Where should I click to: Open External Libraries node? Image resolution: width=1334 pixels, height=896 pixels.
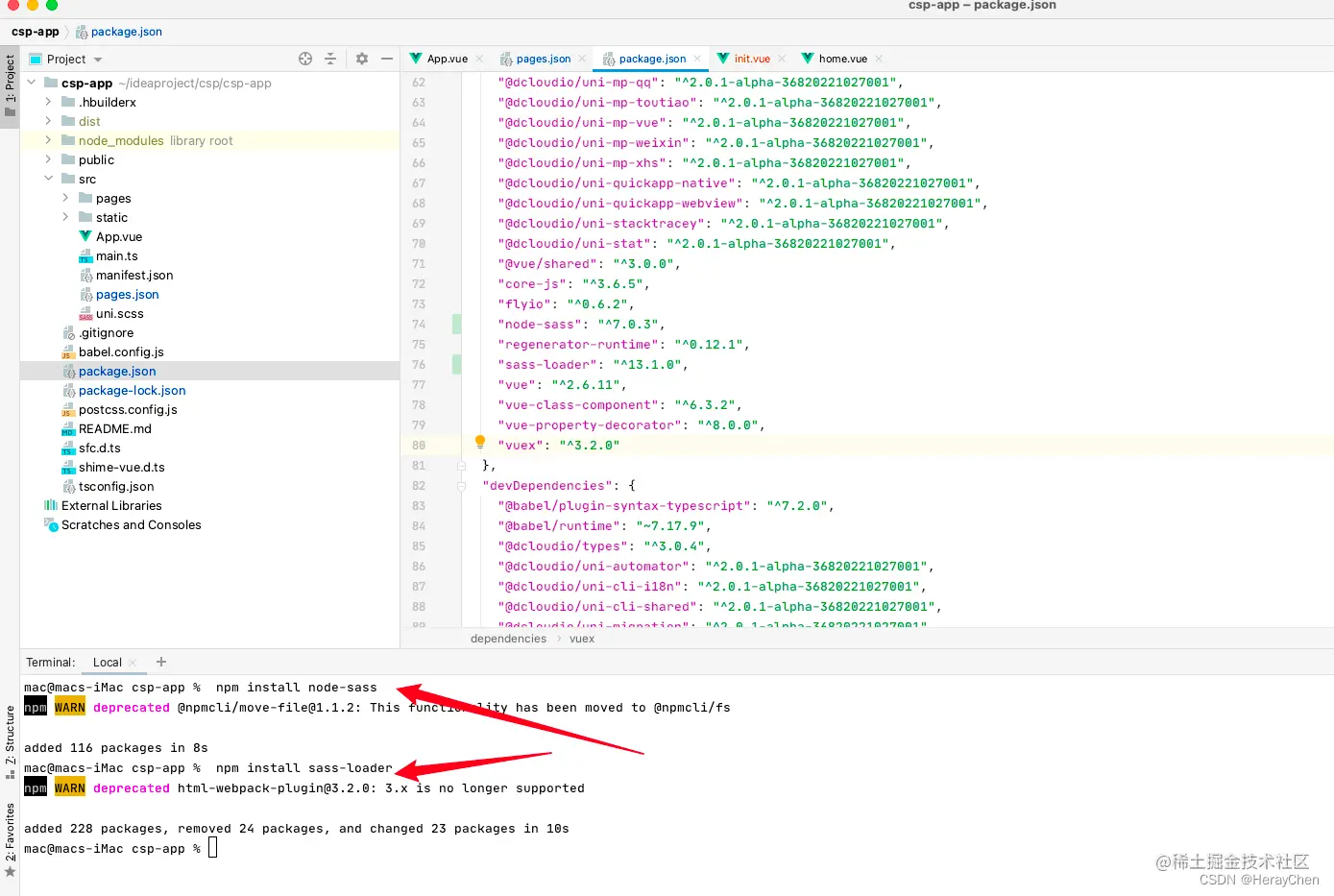point(111,505)
